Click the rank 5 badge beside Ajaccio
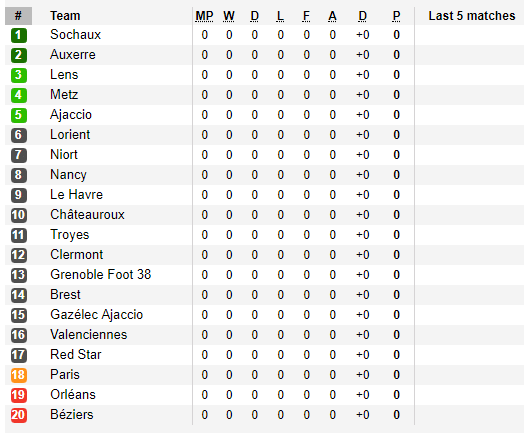This screenshot has height=433, width=524. (x=19, y=115)
